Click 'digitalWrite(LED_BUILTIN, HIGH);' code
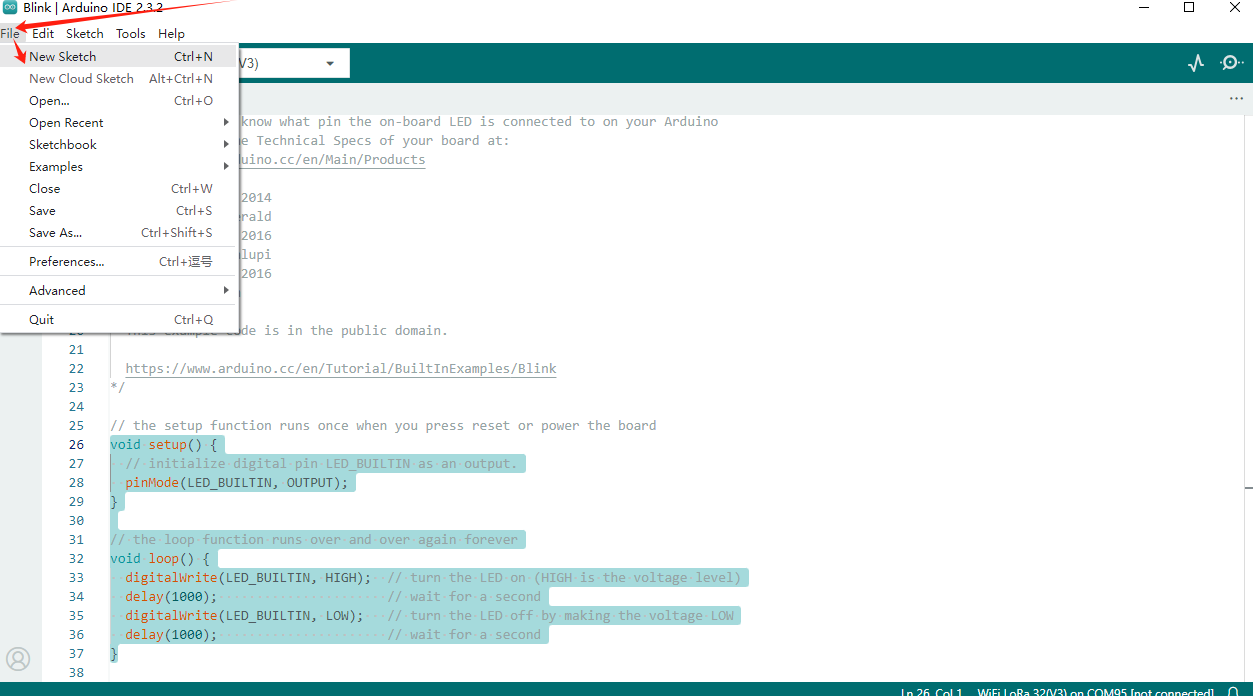The width and height of the screenshot is (1253, 696). (248, 578)
